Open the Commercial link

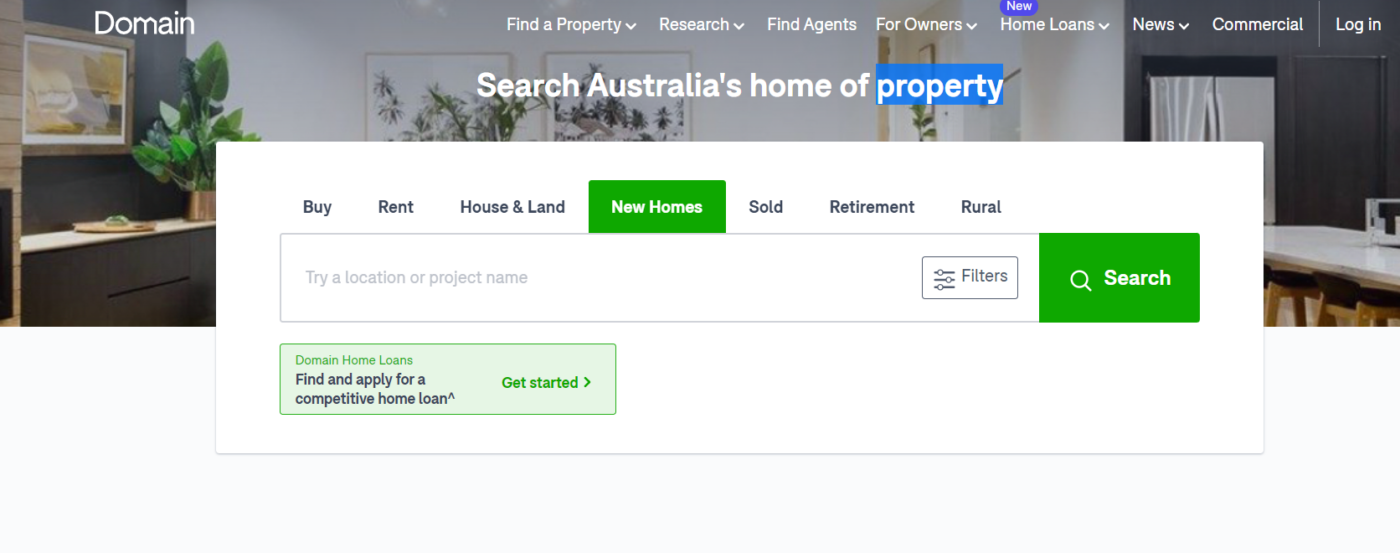pyautogui.click(x=1257, y=25)
